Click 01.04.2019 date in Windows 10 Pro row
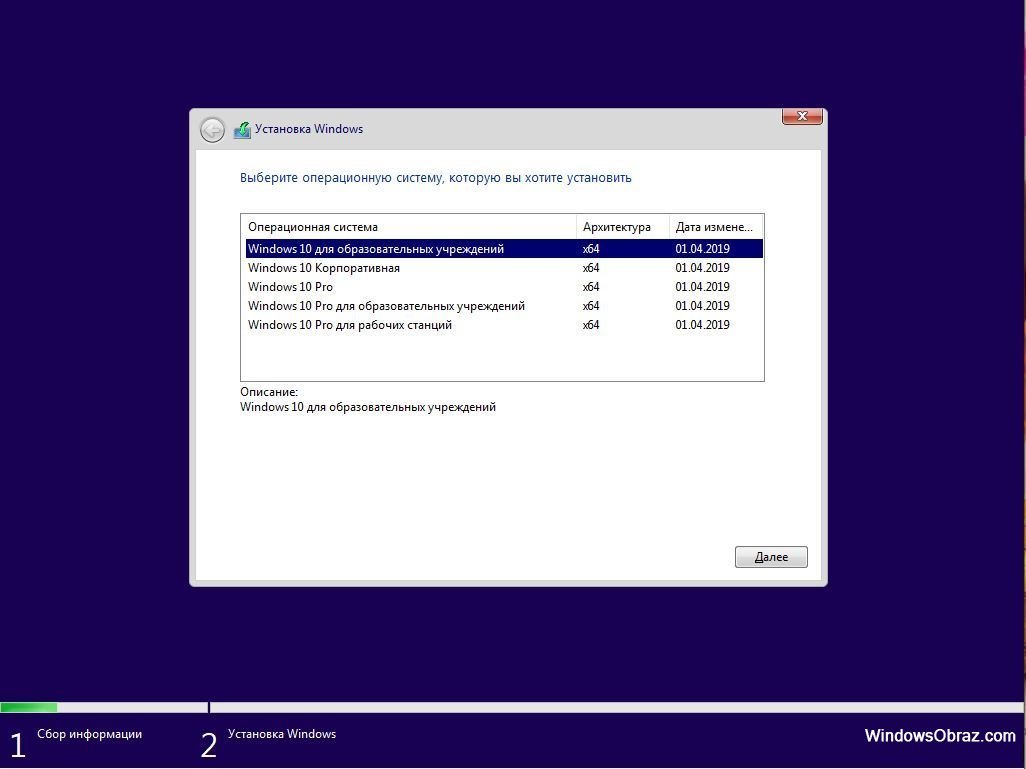The image size is (1026, 769). [702, 287]
